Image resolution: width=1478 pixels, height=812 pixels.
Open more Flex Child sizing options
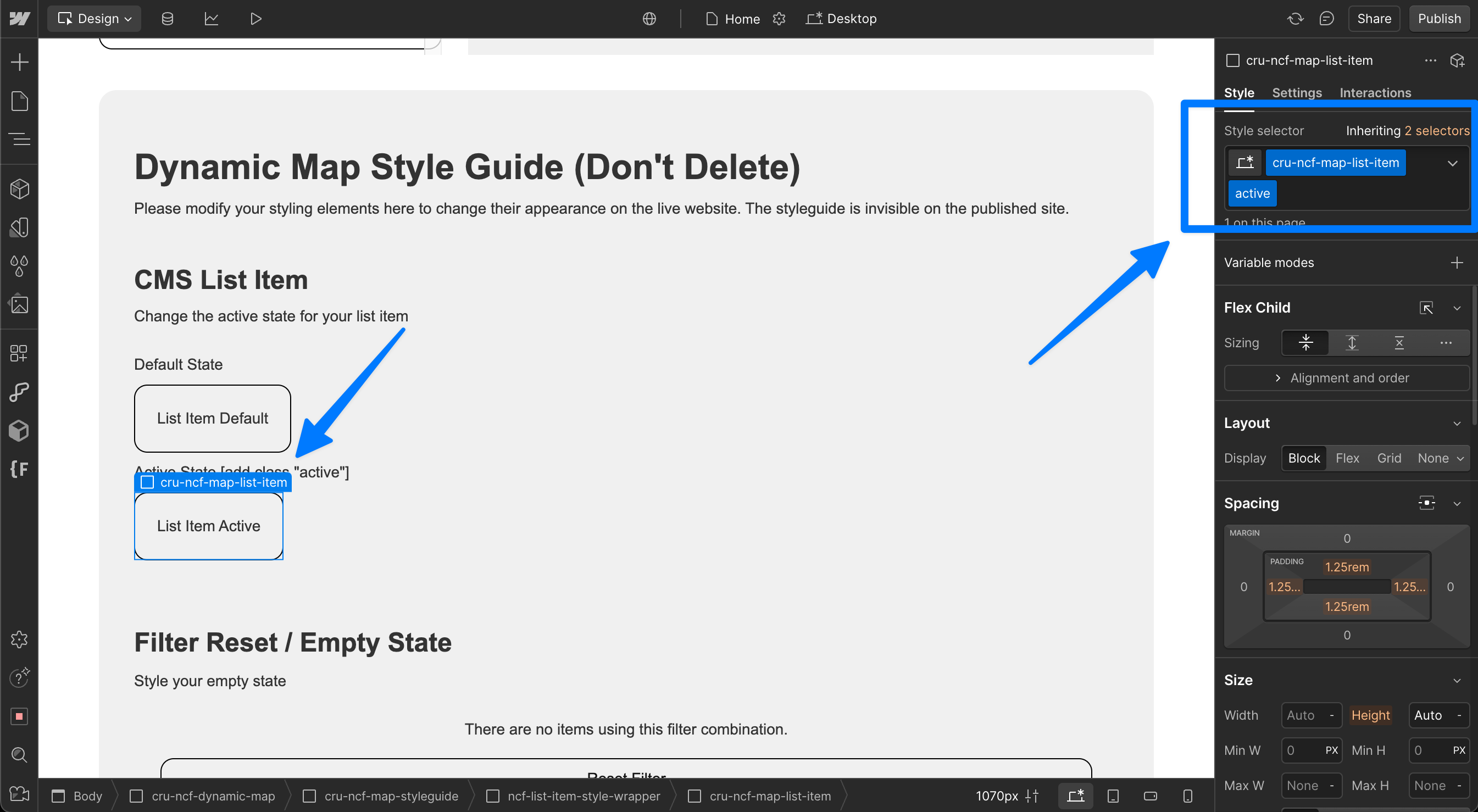point(1445,343)
